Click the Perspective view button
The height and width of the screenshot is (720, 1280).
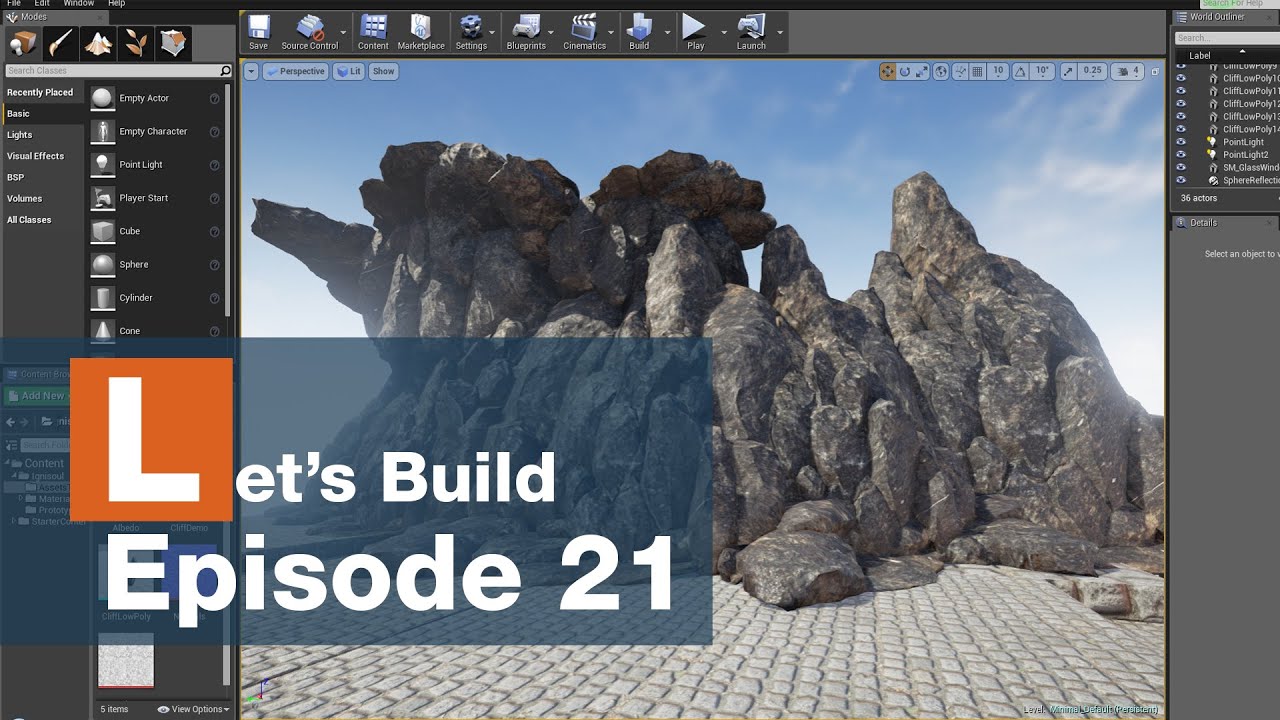[296, 71]
